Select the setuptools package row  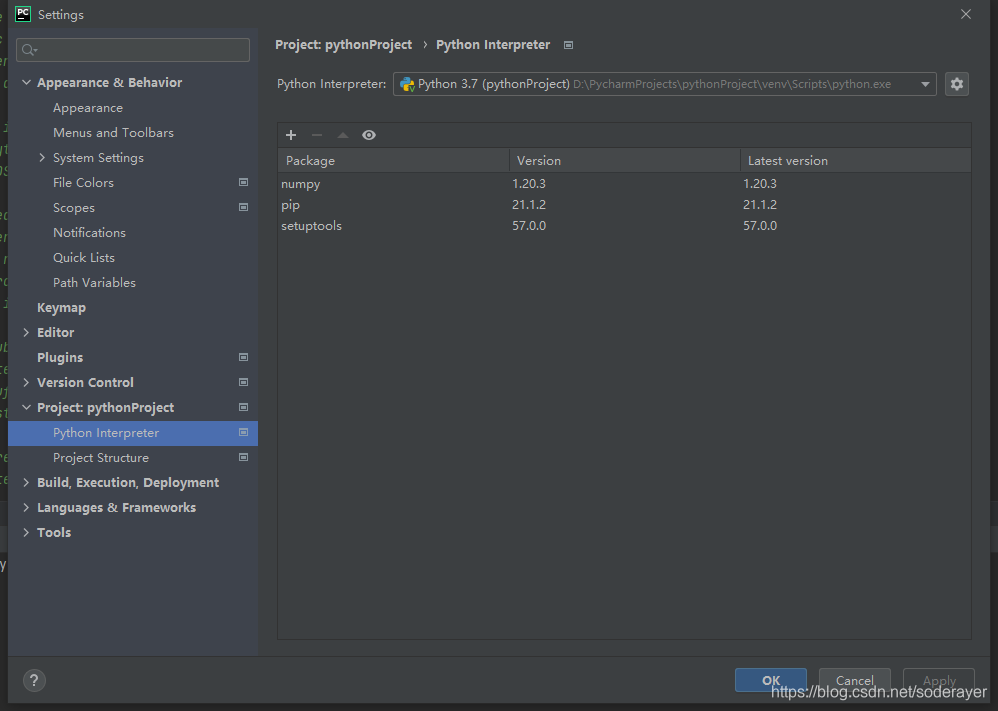(x=624, y=225)
